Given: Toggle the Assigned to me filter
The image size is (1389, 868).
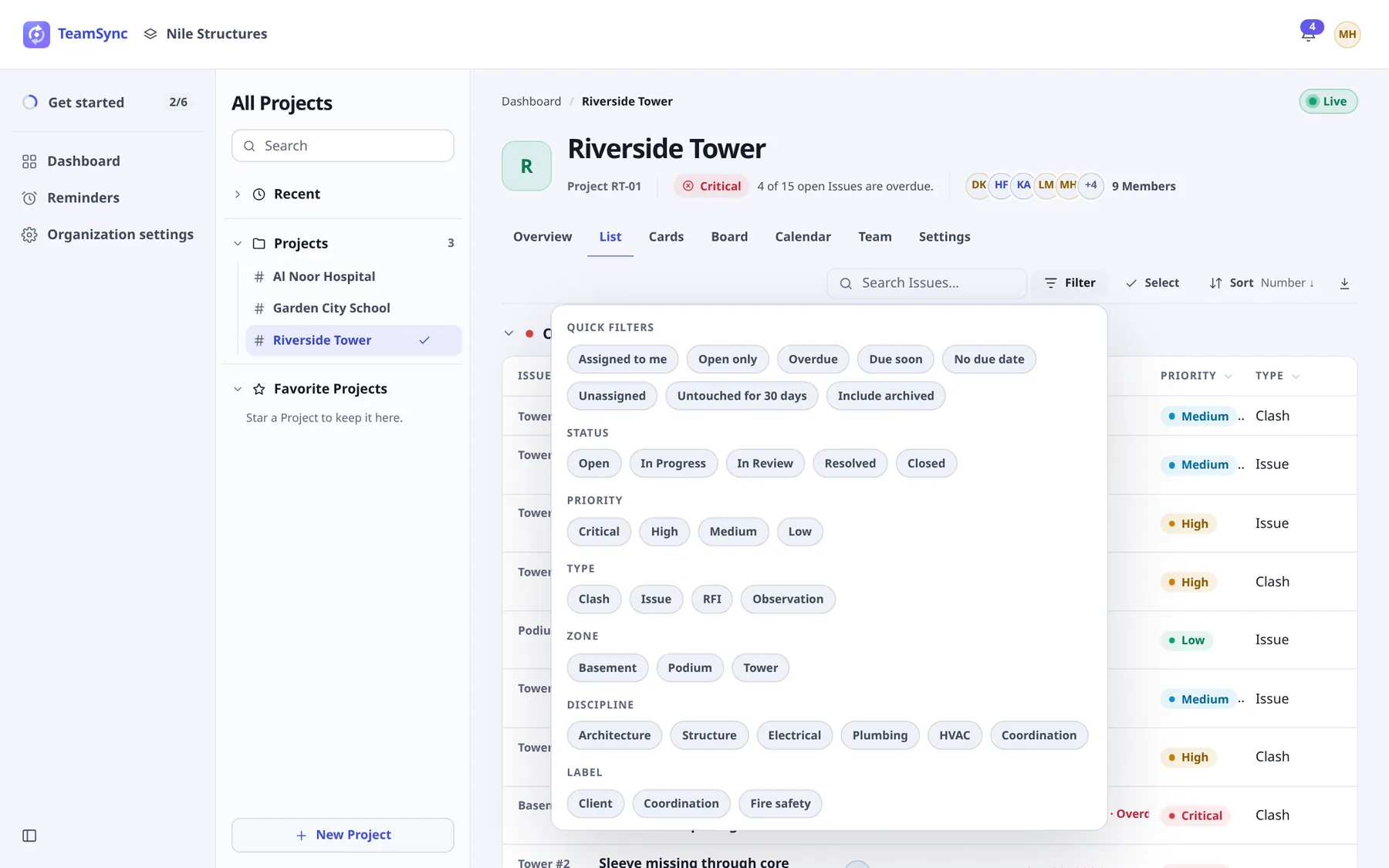Looking at the screenshot, I should tap(622, 359).
